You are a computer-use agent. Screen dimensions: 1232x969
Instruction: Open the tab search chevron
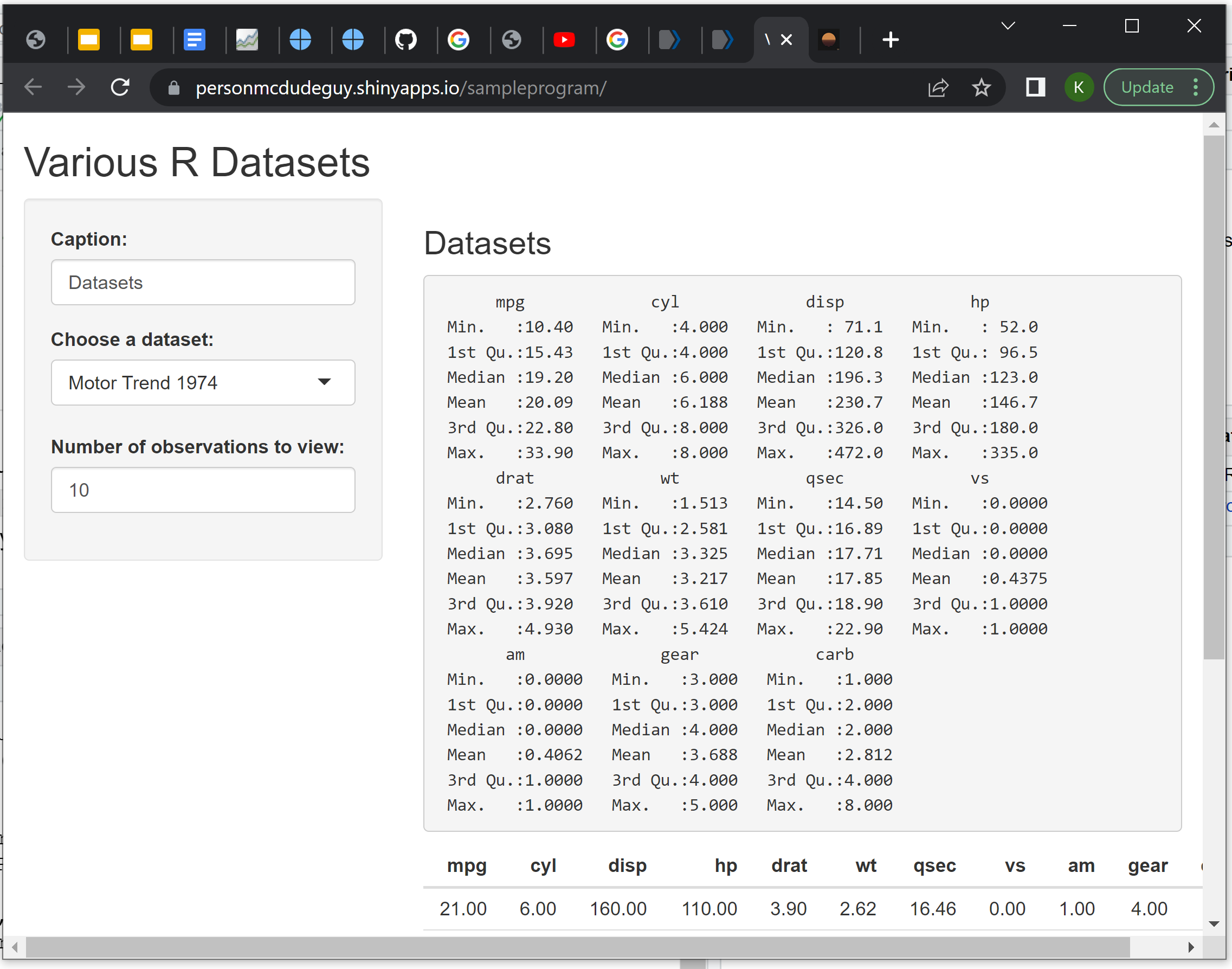(x=1008, y=26)
